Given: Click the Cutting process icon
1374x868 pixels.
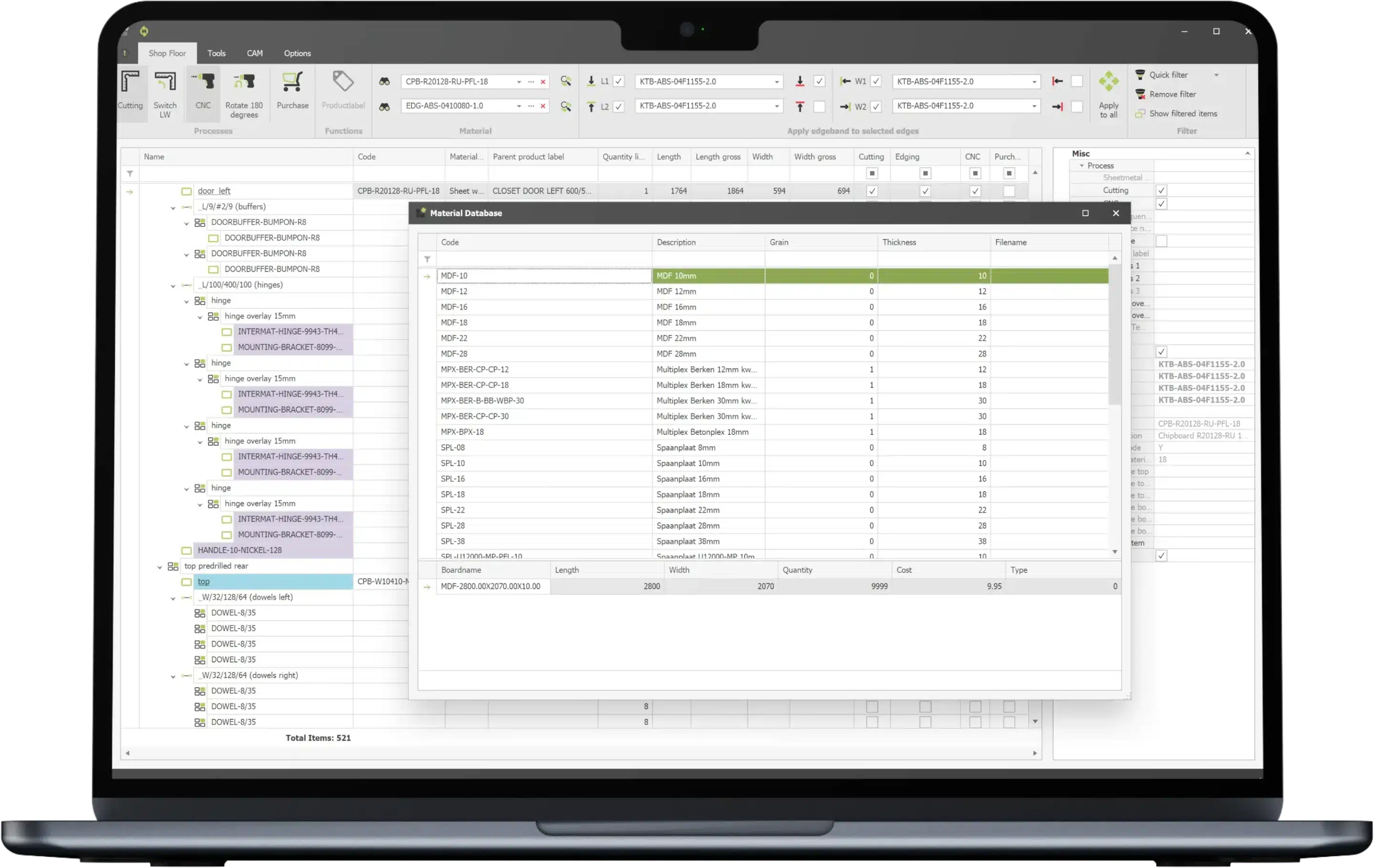Looking at the screenshot, I should pos(130,83).
